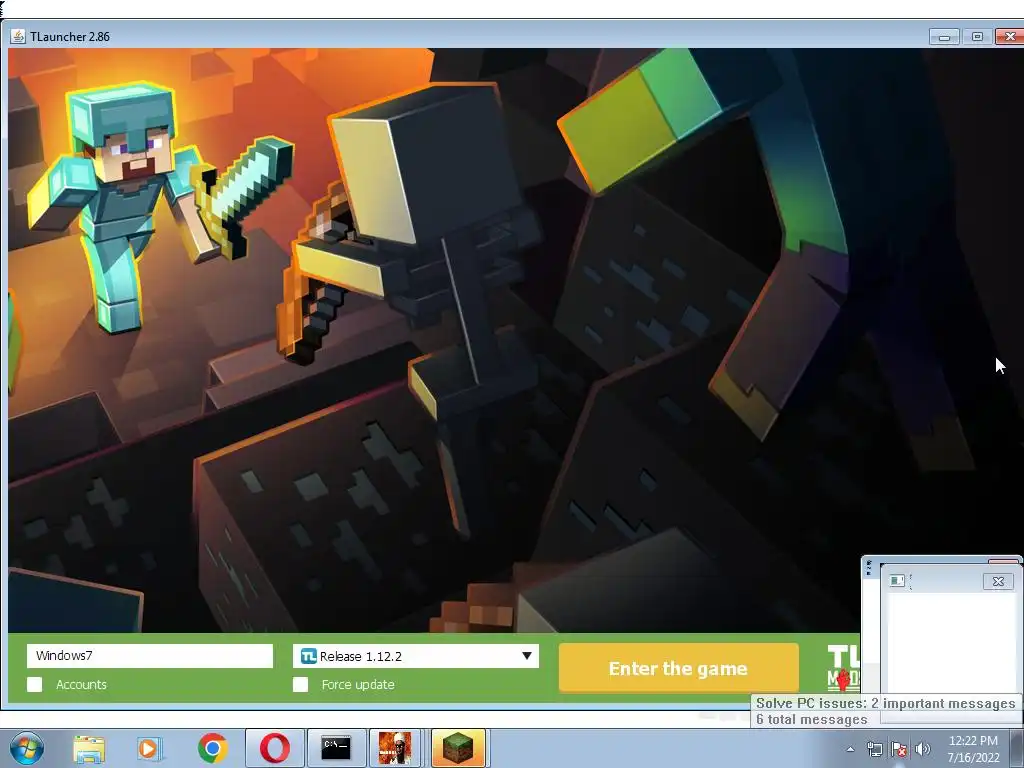1024x768 pixels.
Task: Maximize the TLauncher window
Action: pyautogui.click(x=978, y=37)
